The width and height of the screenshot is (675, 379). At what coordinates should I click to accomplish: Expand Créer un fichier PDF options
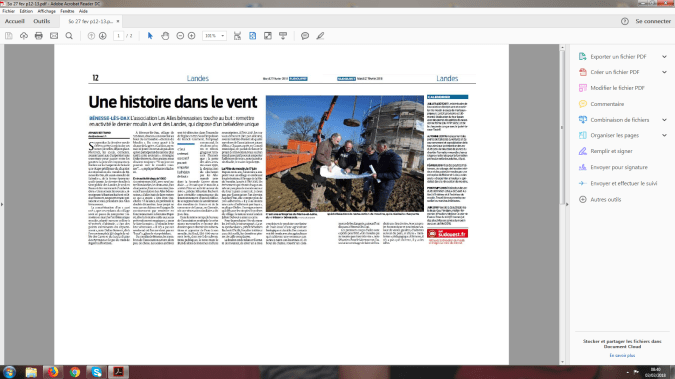coord(664,72)
